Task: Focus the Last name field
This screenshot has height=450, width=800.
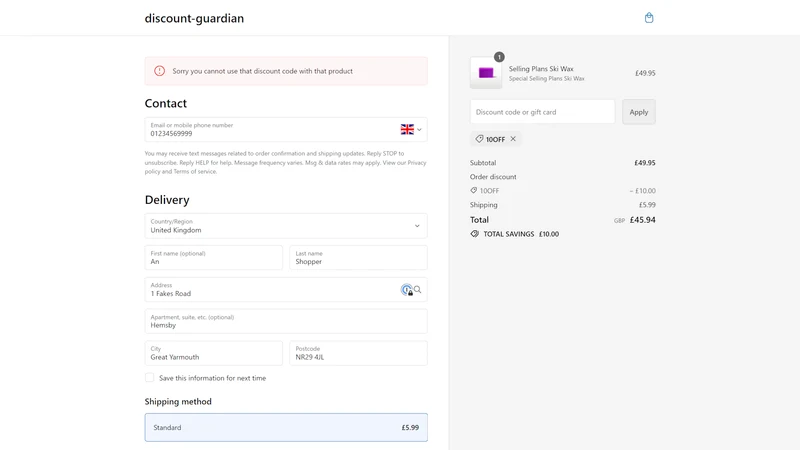Action: 358,258
